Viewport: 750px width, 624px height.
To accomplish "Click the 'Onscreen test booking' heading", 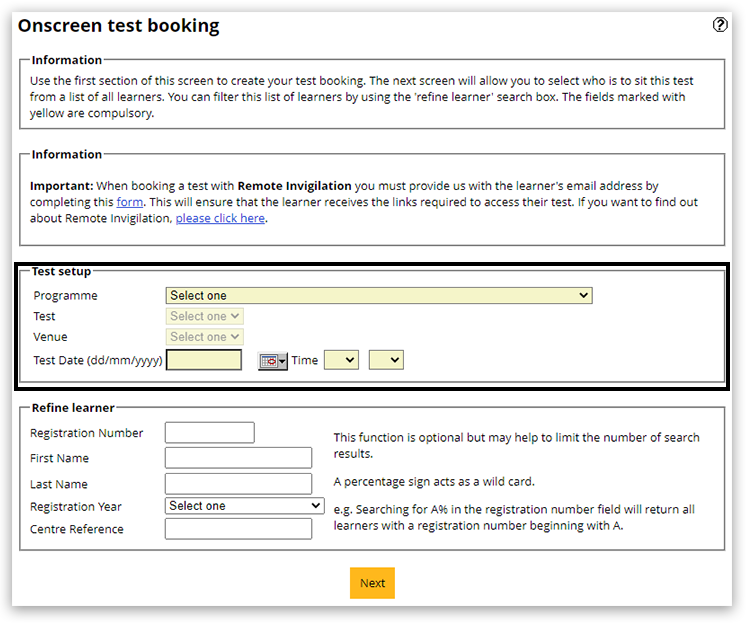I will (118, 26).
